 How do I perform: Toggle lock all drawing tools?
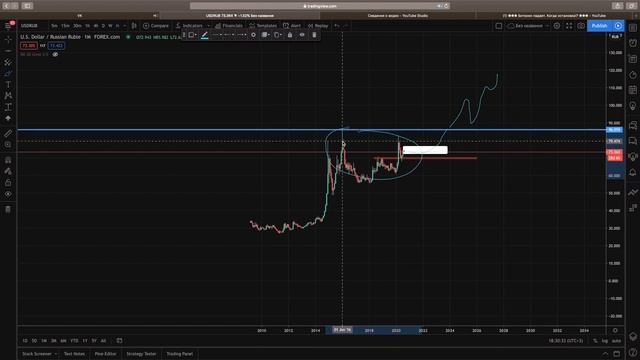pyautogui.click(x=8, y=182)
